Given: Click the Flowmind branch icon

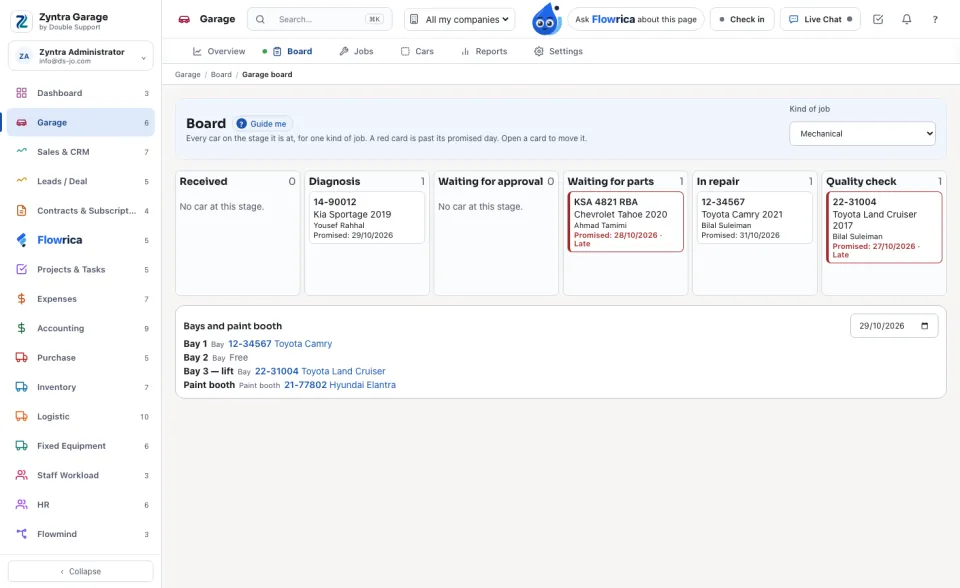Looking at the screenshot, I should click(x=21, y=534).
